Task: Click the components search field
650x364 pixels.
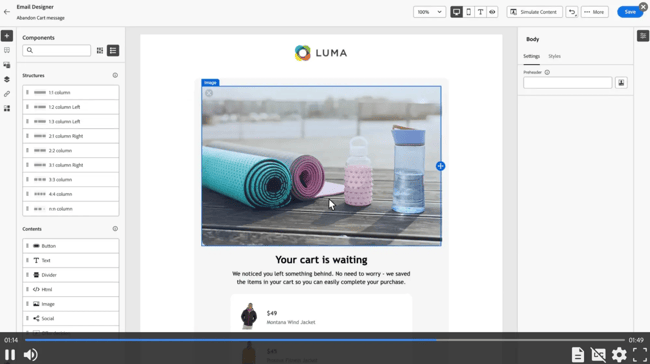Action: point(56,51)
